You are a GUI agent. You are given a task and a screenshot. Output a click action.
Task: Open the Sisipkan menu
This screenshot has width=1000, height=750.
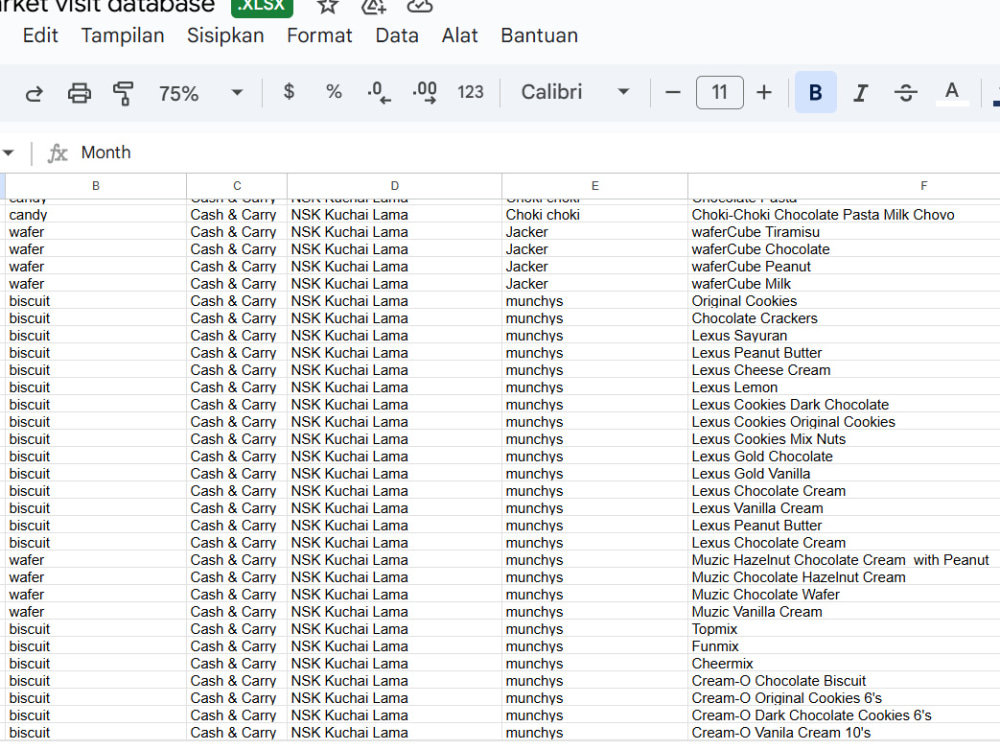point(225,35)
